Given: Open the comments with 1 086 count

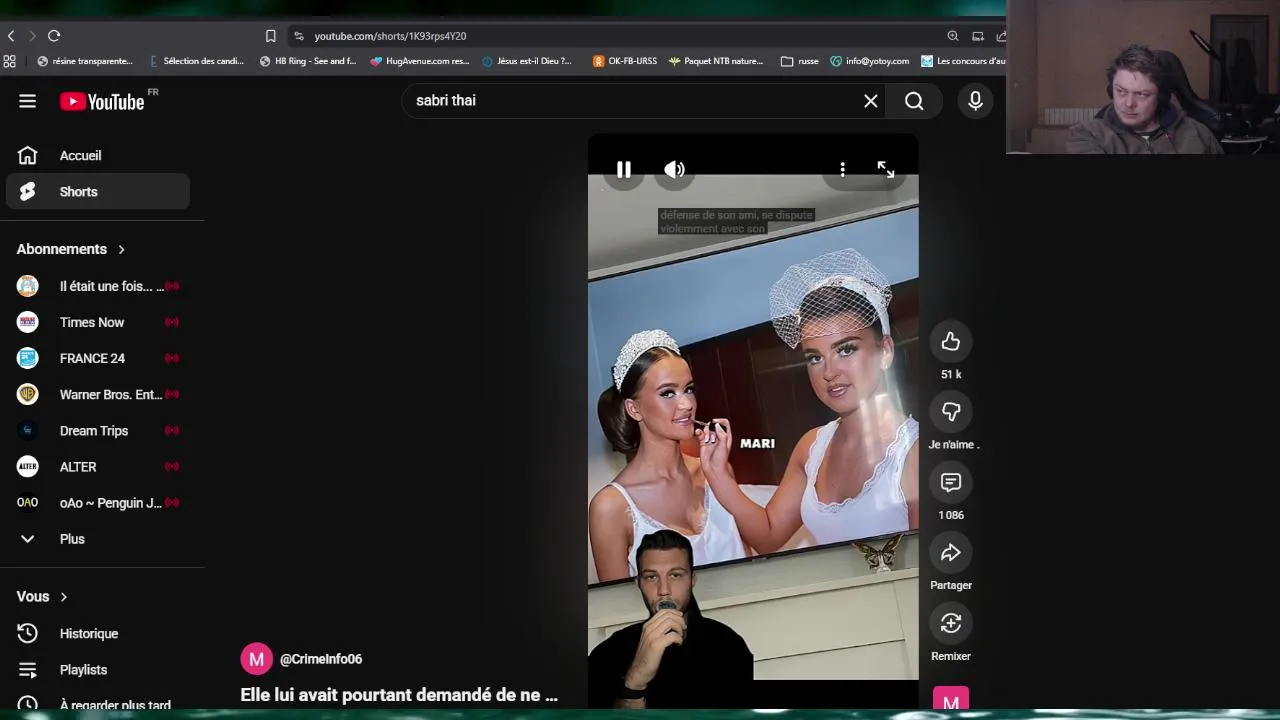Looking at the screenshot, I should tap(951, 483).
